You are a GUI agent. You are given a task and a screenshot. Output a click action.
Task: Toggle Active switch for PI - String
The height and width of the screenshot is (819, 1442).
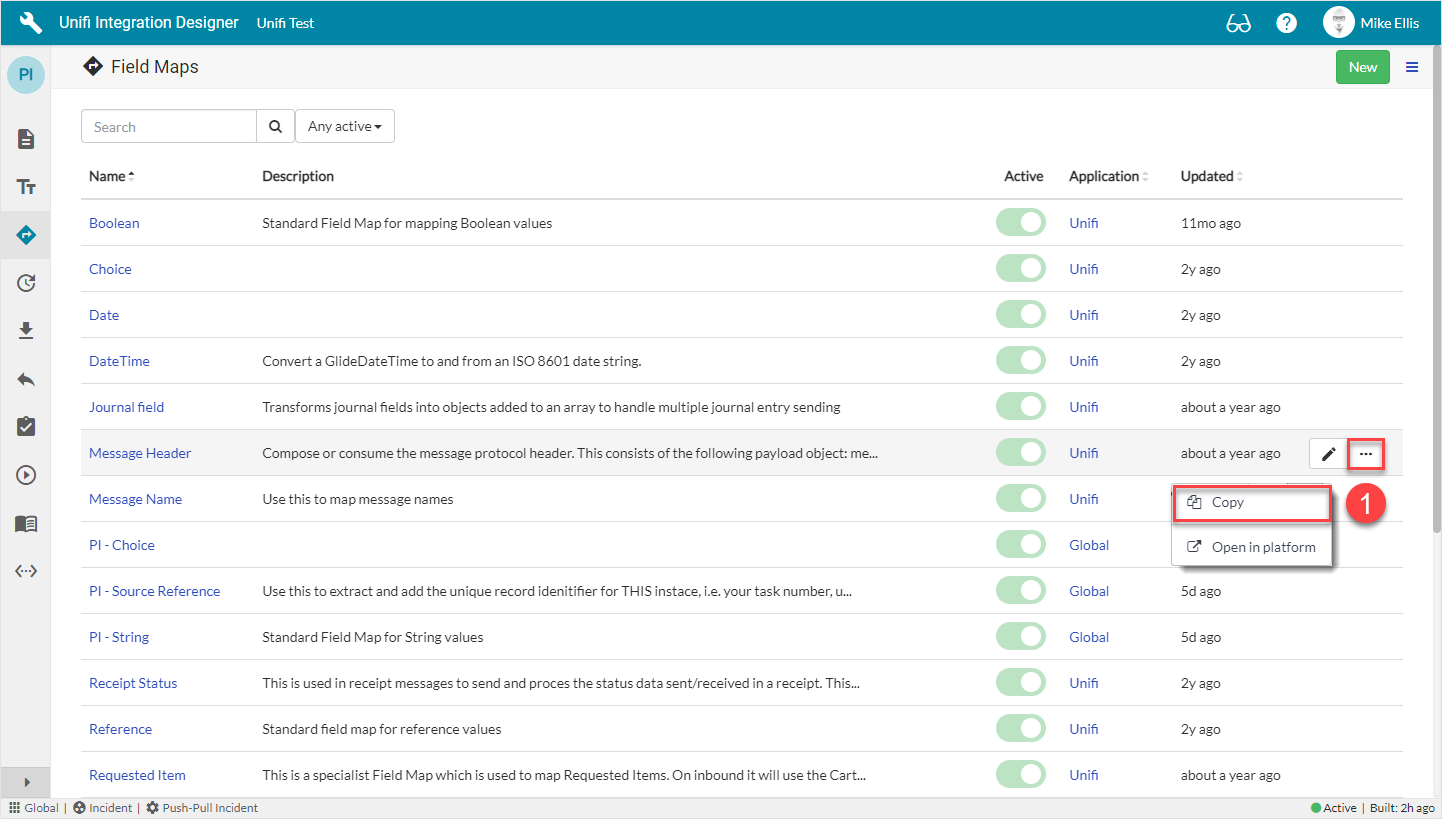click(1020, 637)
